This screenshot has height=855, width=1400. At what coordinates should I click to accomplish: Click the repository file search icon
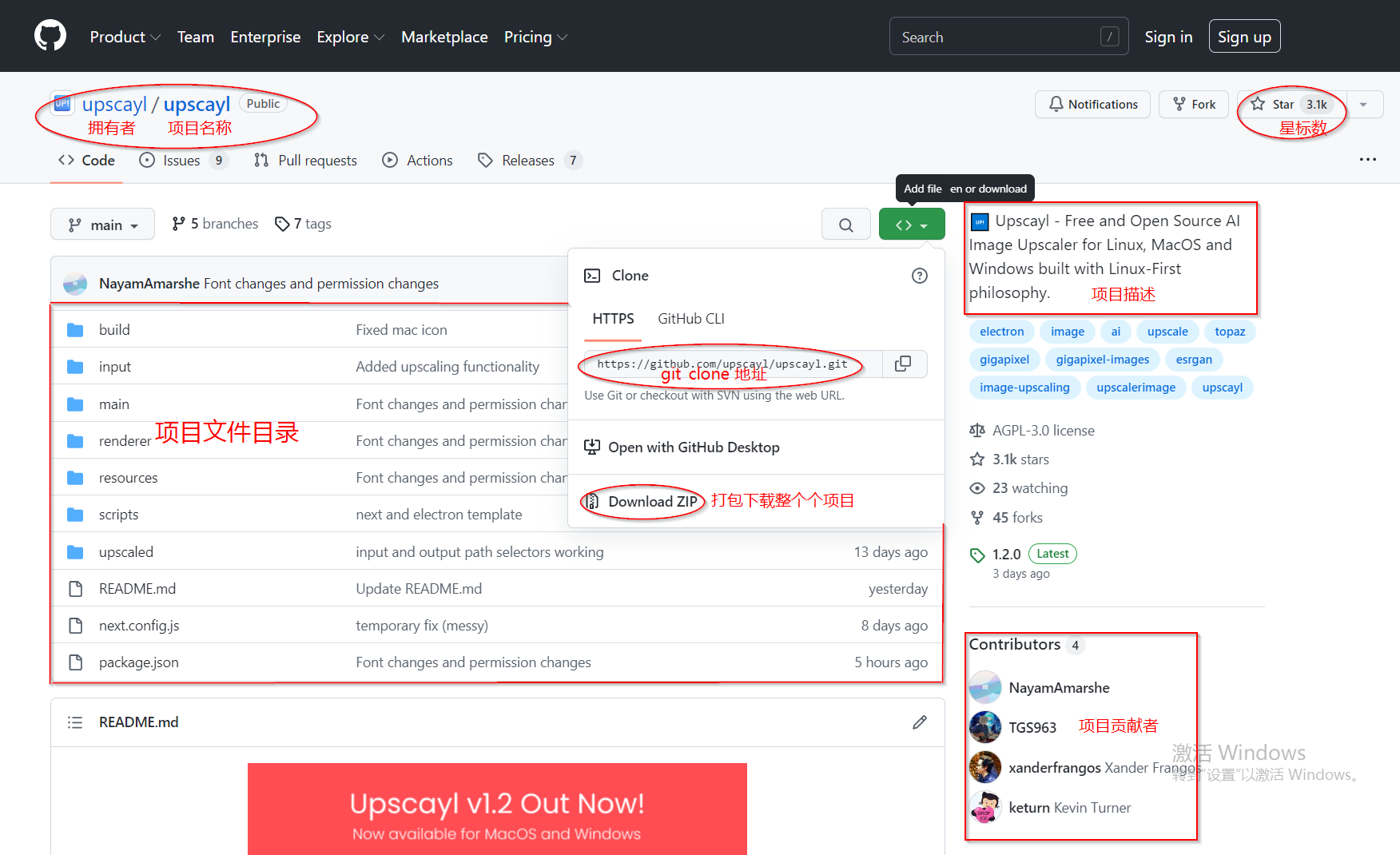845,225
